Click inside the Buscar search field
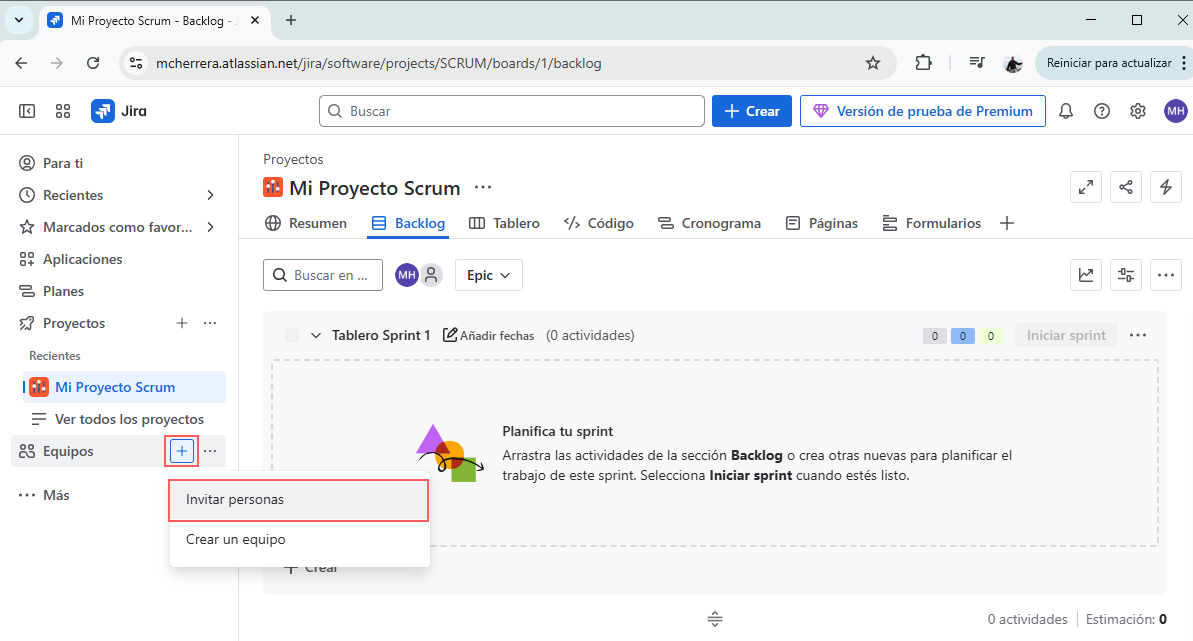The height and width of the screenshot is (641, 1193). (x=510, y=111)
